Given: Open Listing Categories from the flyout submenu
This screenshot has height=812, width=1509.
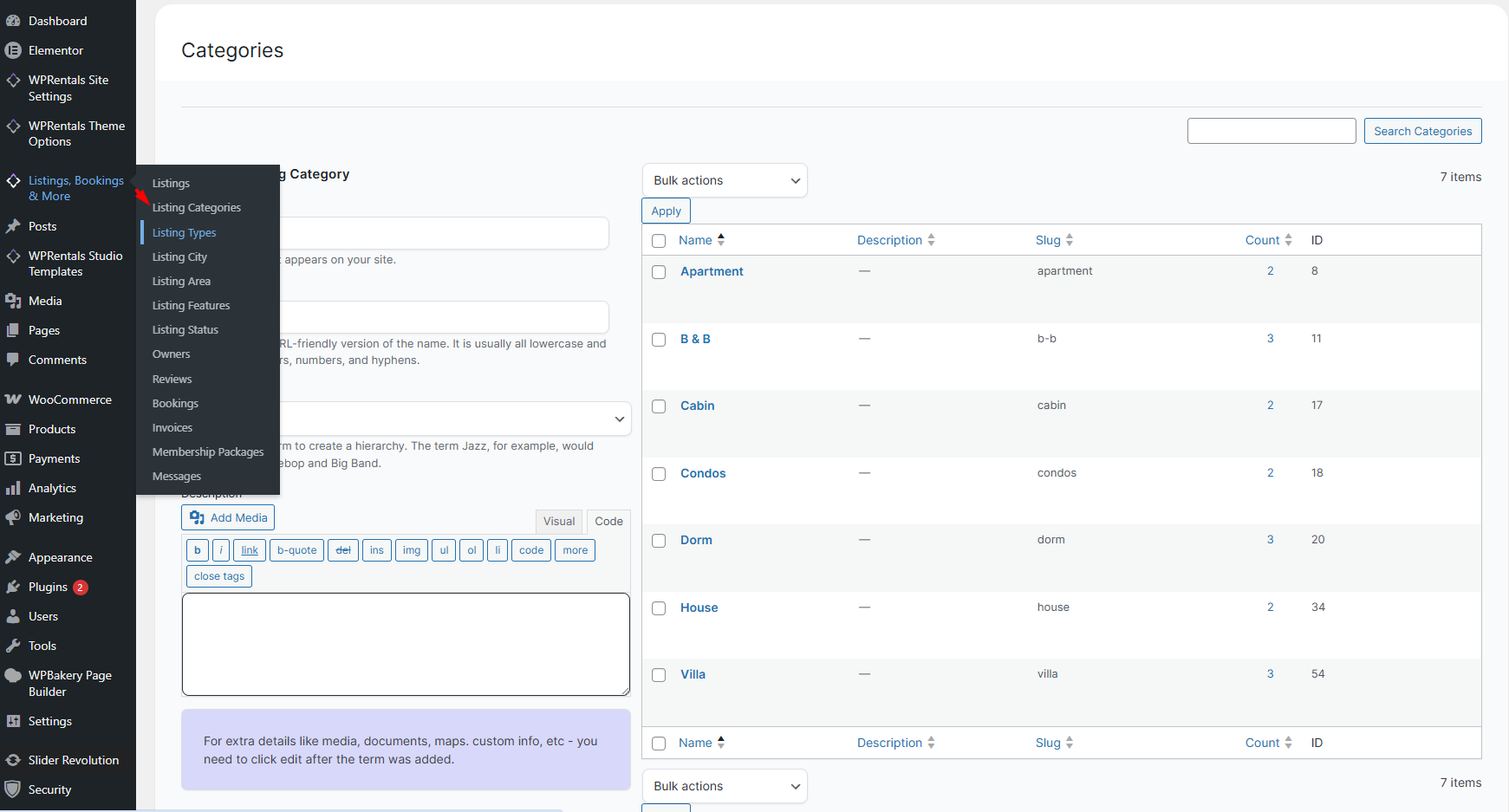Looking at the screenshot, I should click(197, 208).
